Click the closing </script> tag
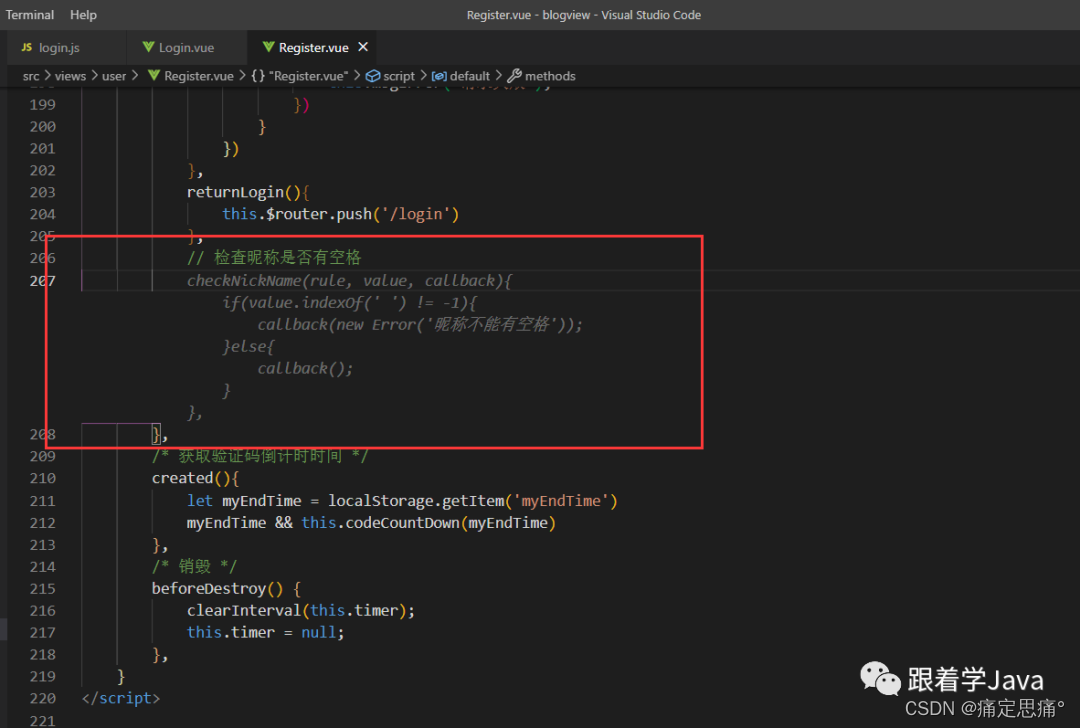 pos(121,698)
